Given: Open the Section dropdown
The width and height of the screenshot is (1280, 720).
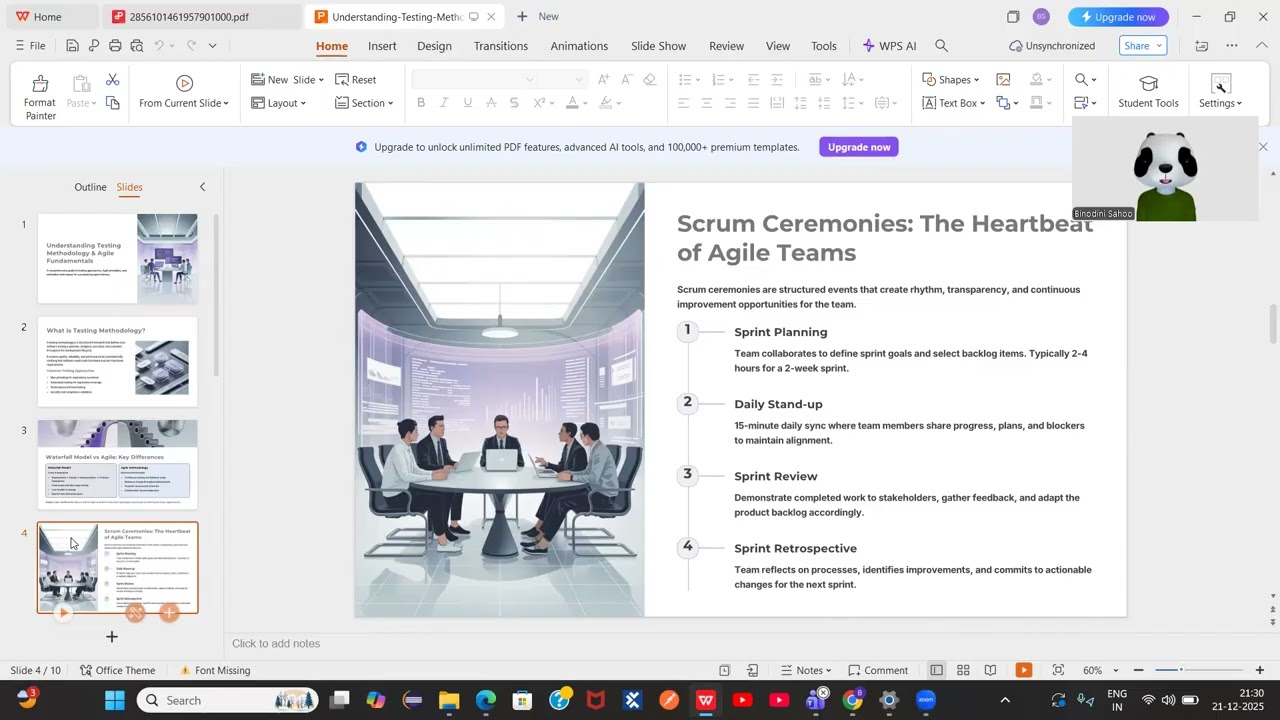Looking at the screenshot, I should click(x=364, y=103).
